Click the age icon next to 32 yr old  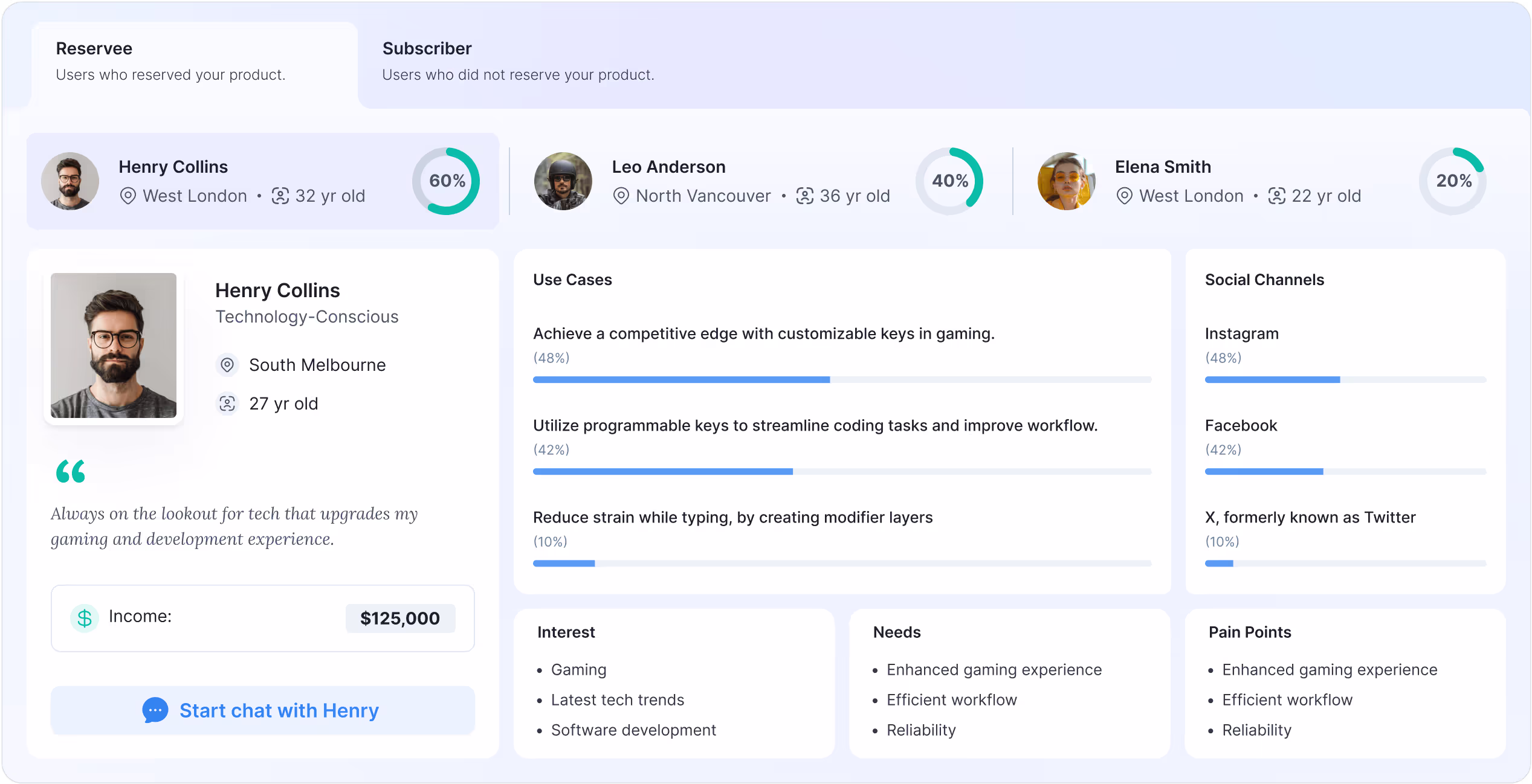(280, 196)
